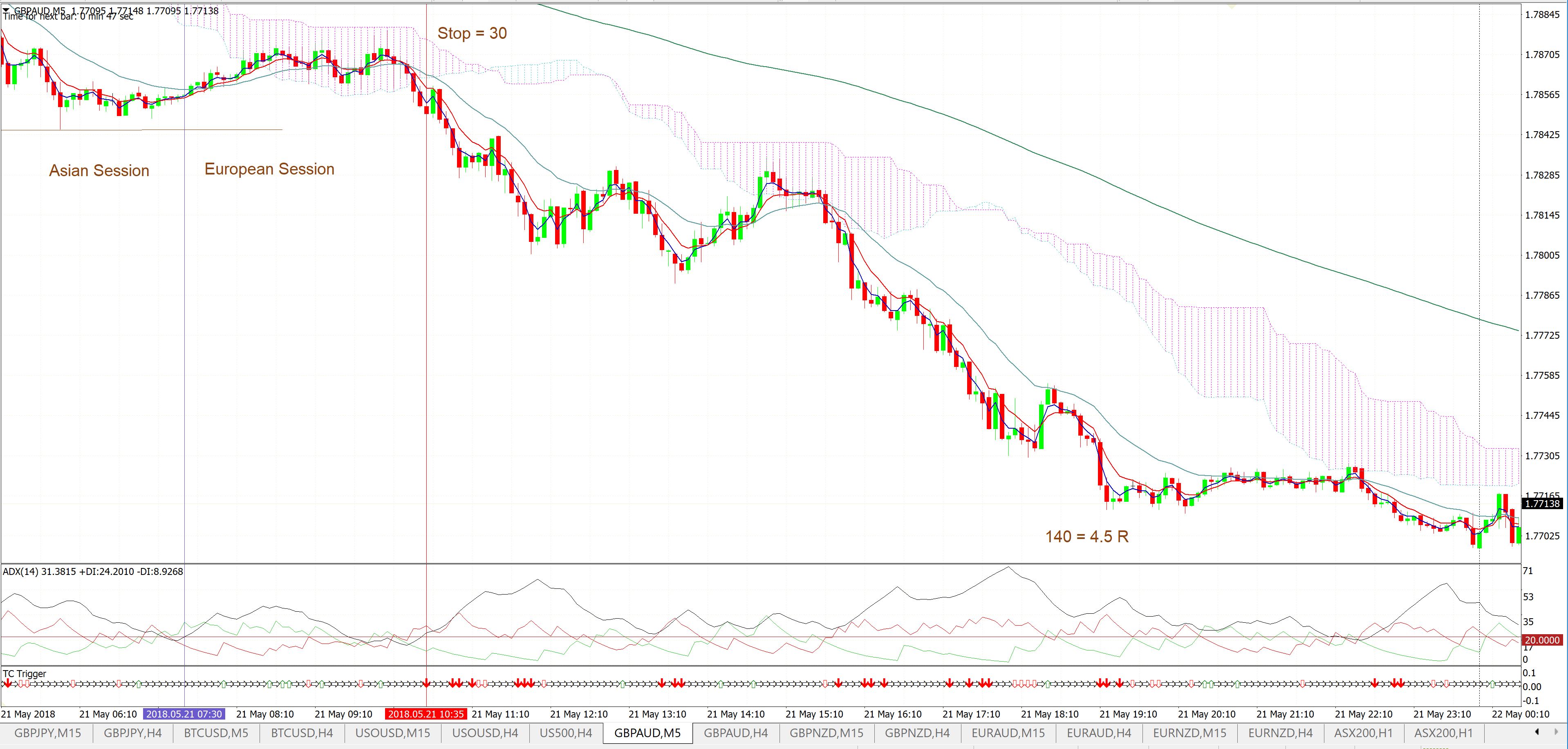1568x749 pixels.
Task: Click the '21 May 23:10' time axis label
Action: [1443, 714]
